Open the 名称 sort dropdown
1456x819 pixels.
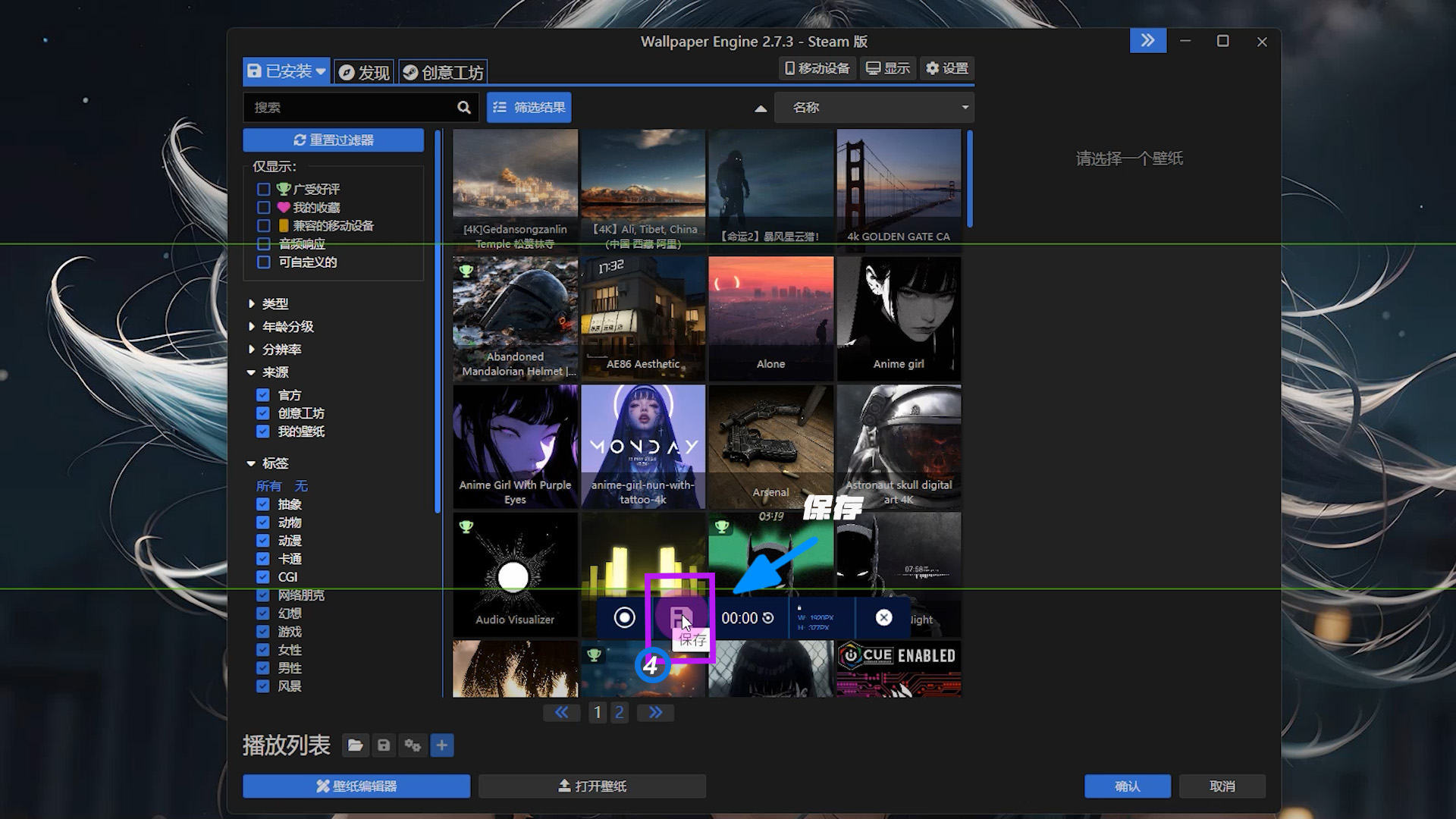[x=874, y=108]
